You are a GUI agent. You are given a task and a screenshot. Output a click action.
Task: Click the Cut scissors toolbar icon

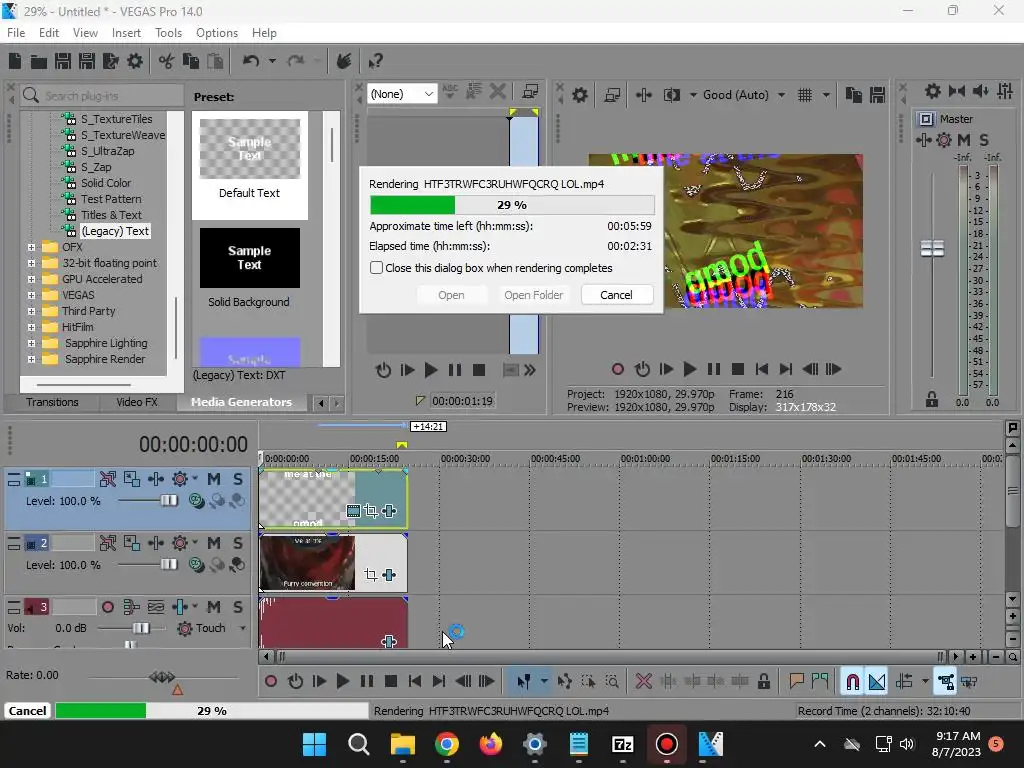pyautogui.click(x=167, y=61)
